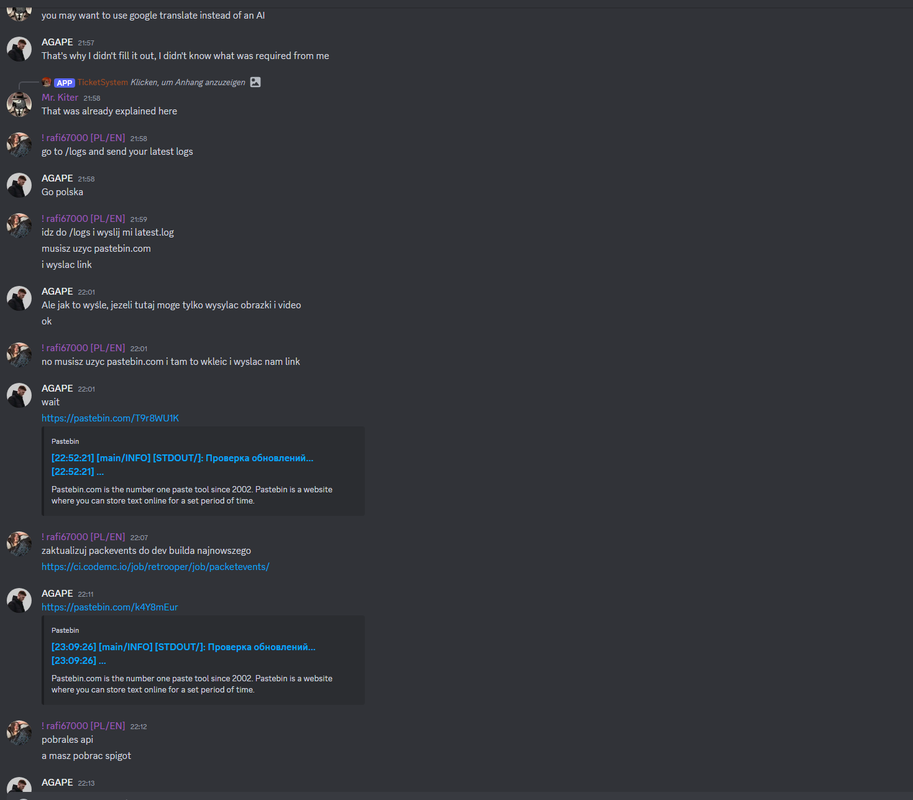The height and width of the screenshot is (800, 913).
Task: Click rafi67000's avatar at 21:58 message
Action: pyautogui.click(x=19, y=145)
